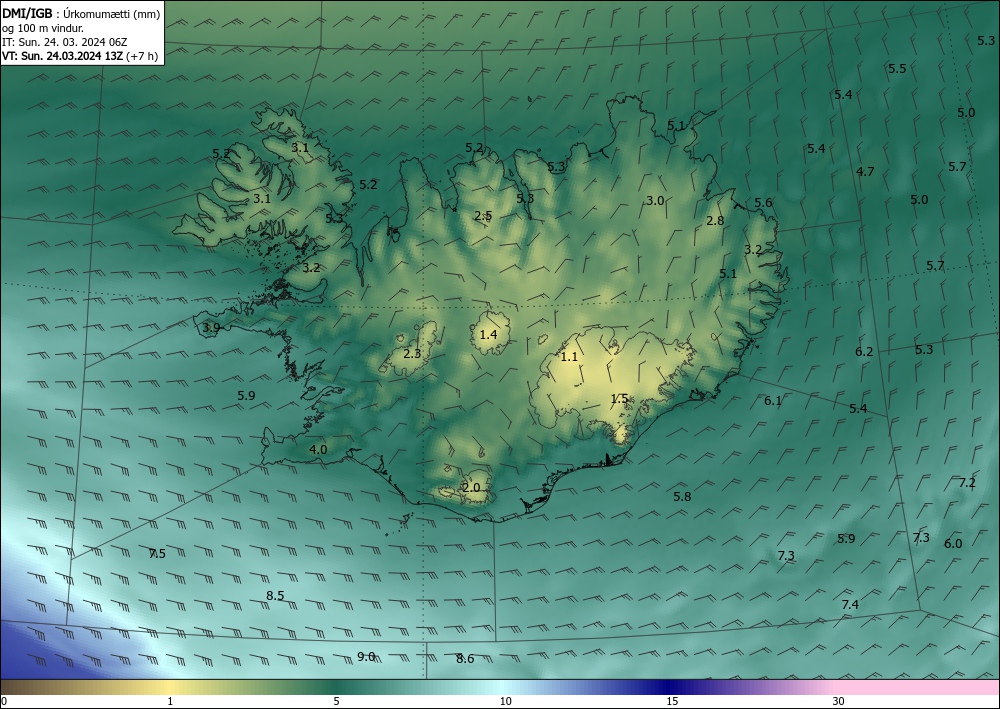Click the 7.2 value on the map
Screen dimensions: 1000x709
(x=967, y=483)
